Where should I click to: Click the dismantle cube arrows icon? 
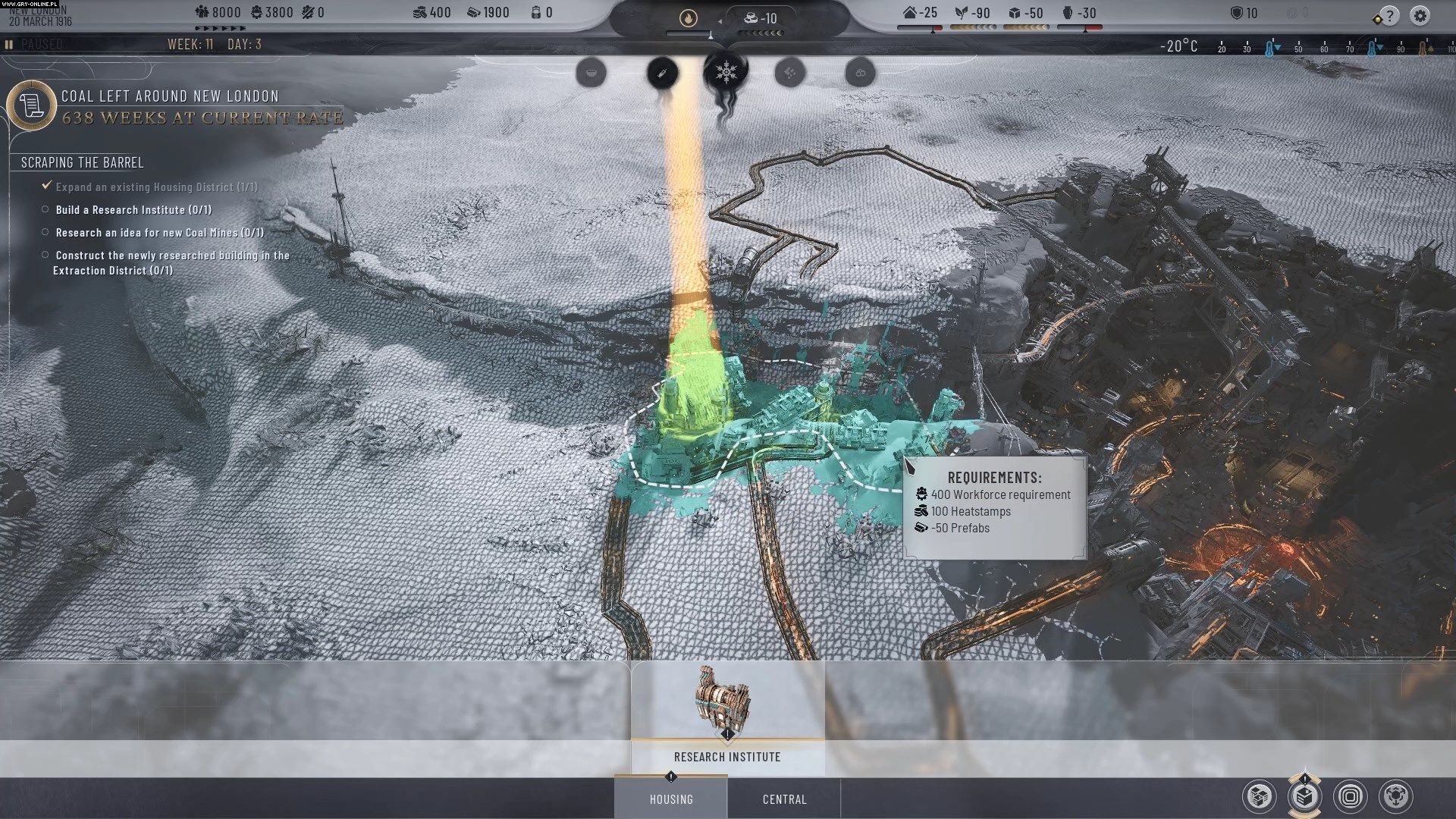point(1395,796)
